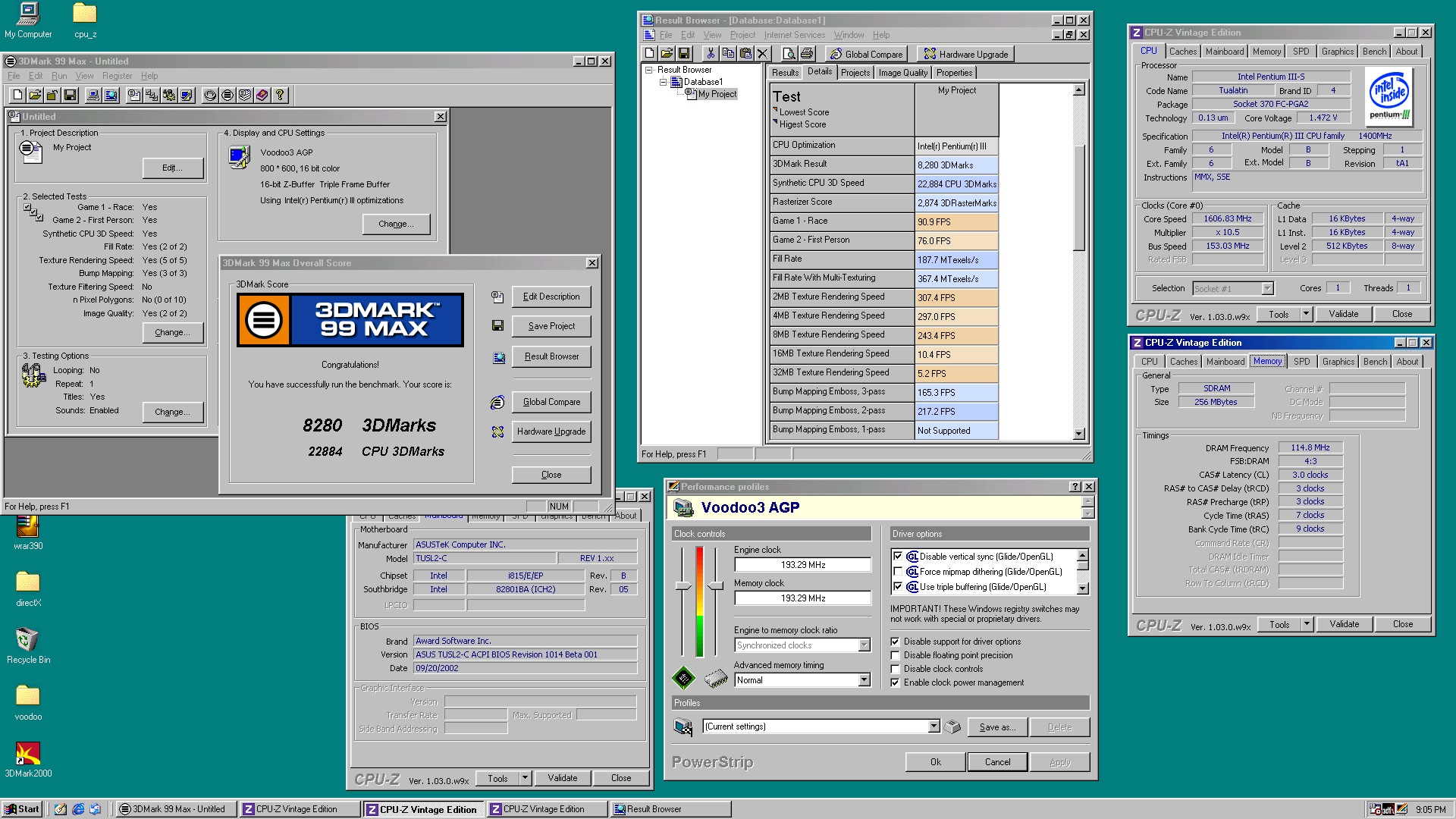
Task: Select My Project in Result Browser tree
Action: click(x=717, y=94)
